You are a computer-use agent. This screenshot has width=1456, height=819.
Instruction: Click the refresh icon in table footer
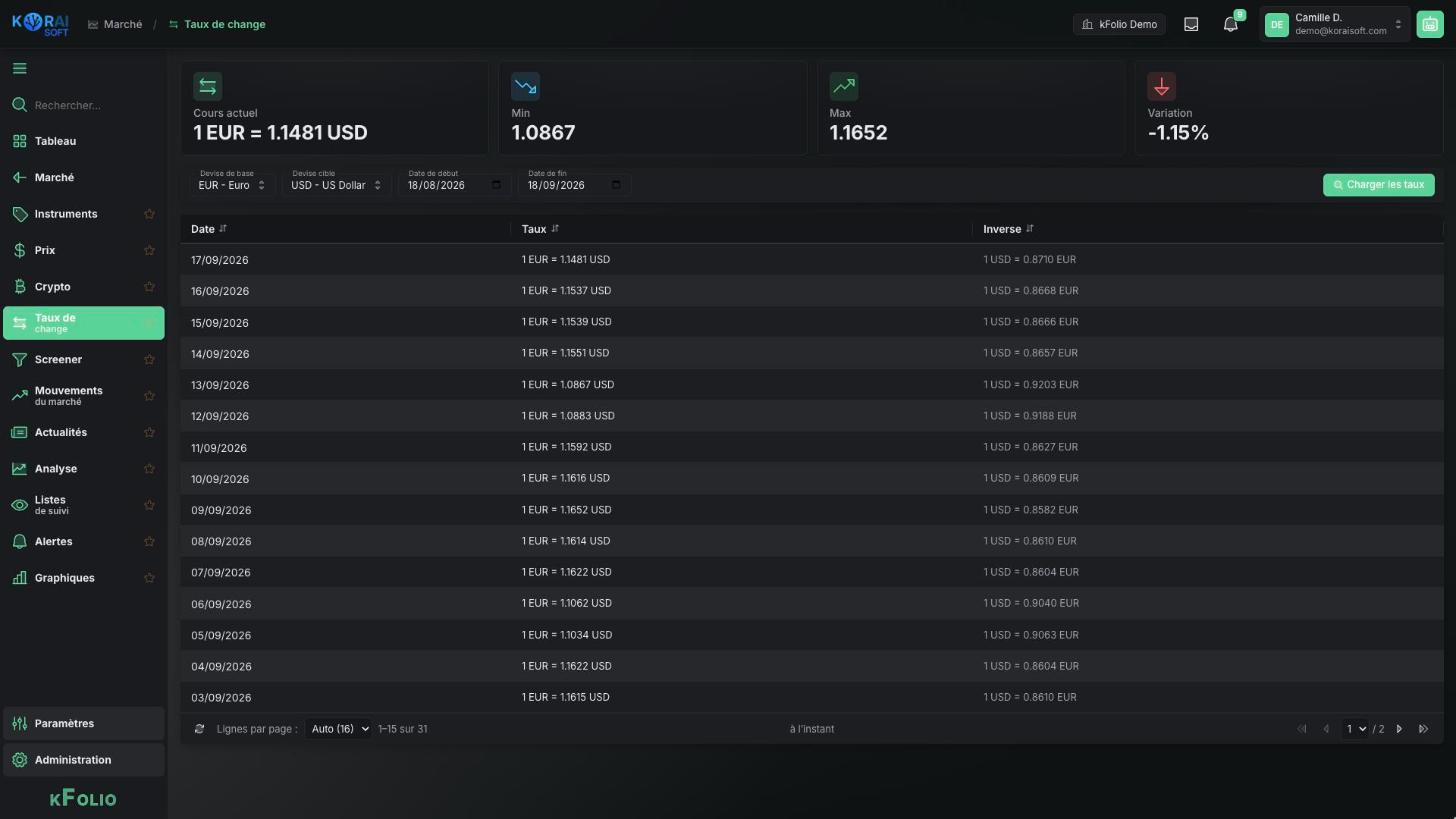click(199, 729)
